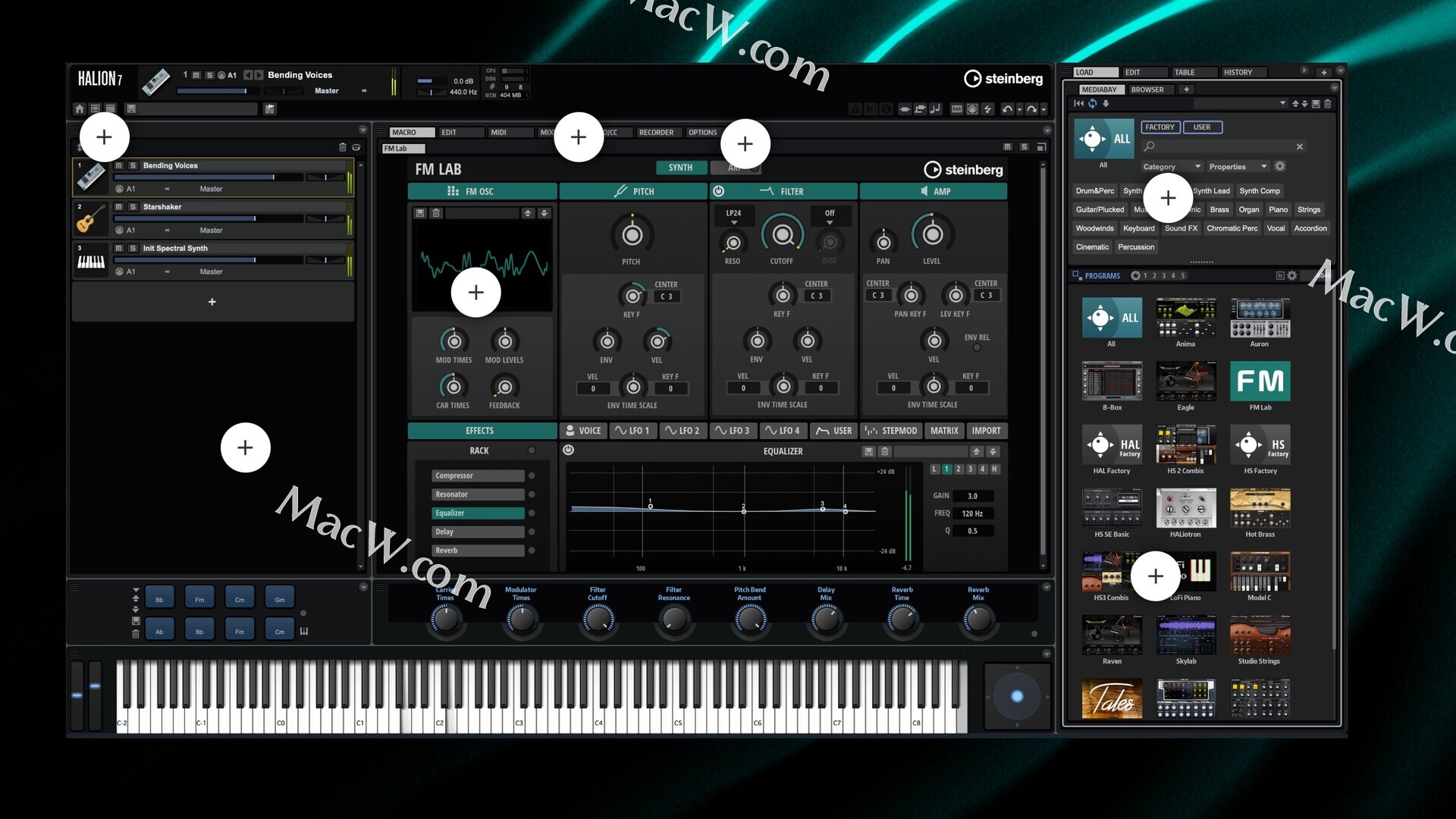1456x819 pixels.
Task: Click the FM Lab program thumbnail
Action: click(1260, 381)
